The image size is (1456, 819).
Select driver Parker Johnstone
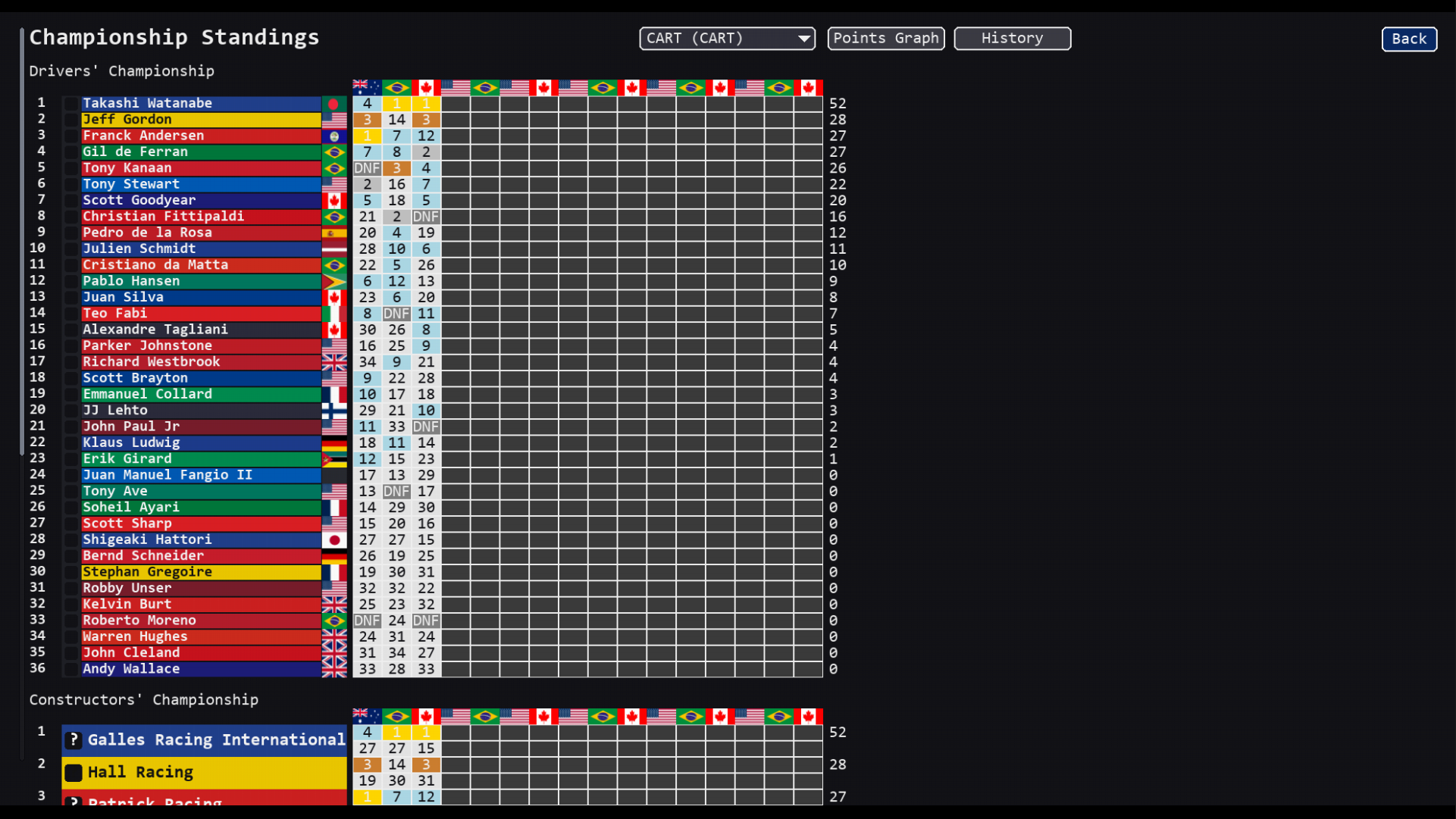point(202,346)
